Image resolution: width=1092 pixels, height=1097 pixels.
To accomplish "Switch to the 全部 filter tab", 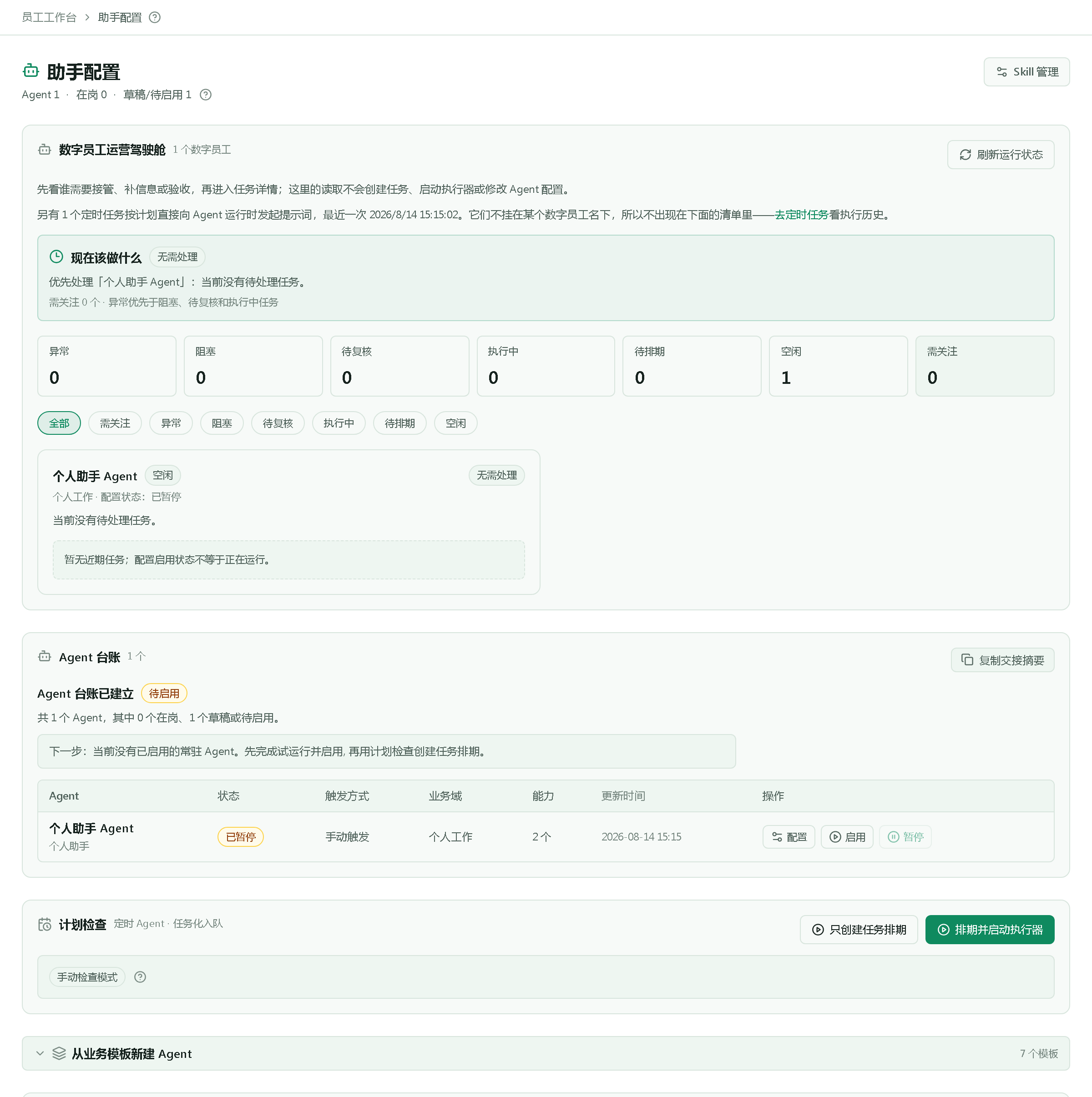I will tap(59, 423).
